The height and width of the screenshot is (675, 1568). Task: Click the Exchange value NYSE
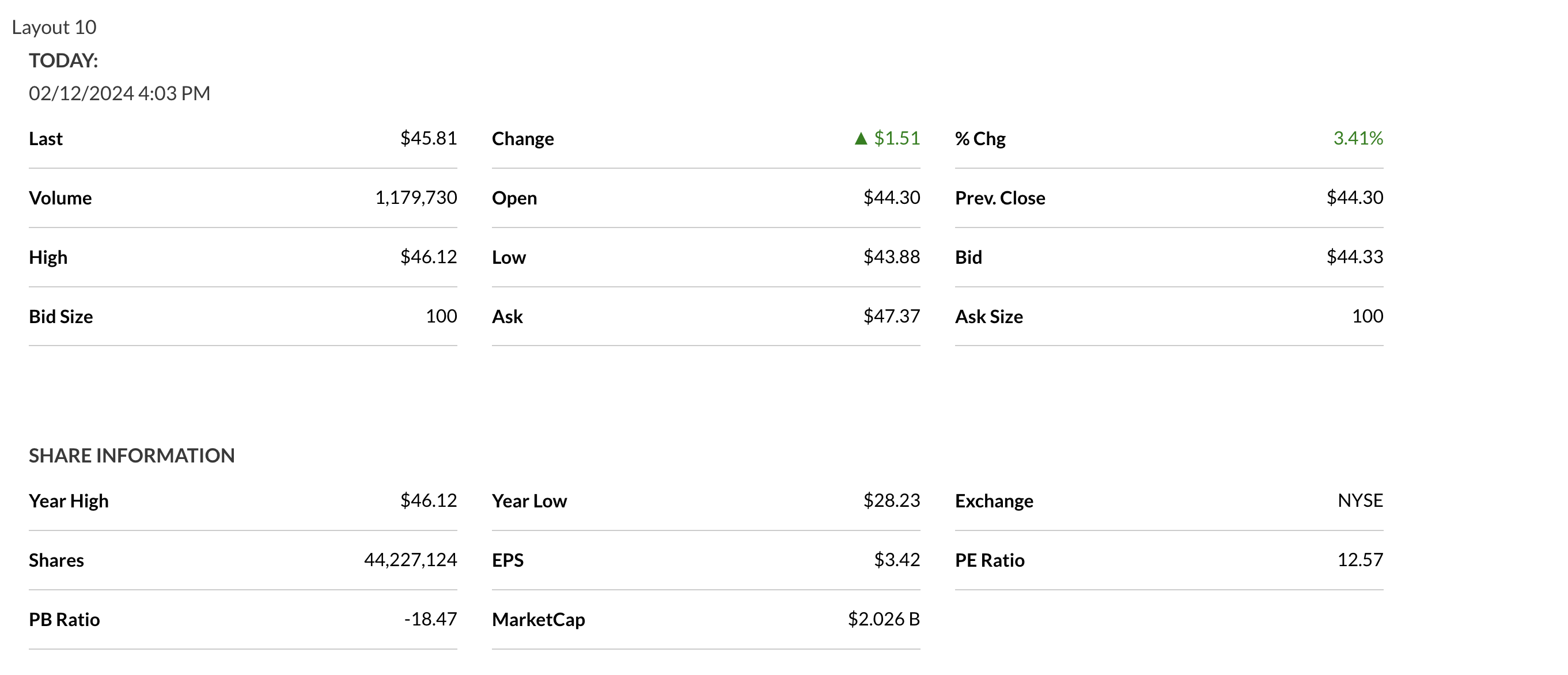1360,500
